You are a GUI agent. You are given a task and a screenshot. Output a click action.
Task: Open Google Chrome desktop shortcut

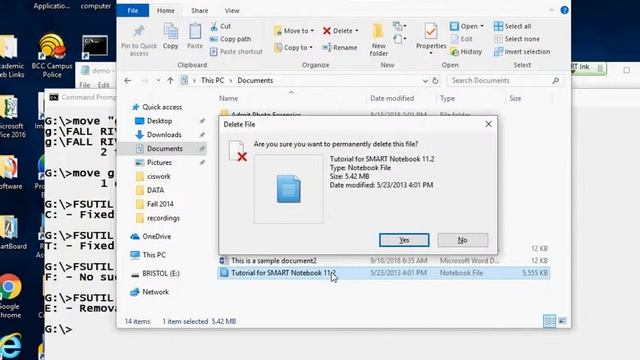10,296
